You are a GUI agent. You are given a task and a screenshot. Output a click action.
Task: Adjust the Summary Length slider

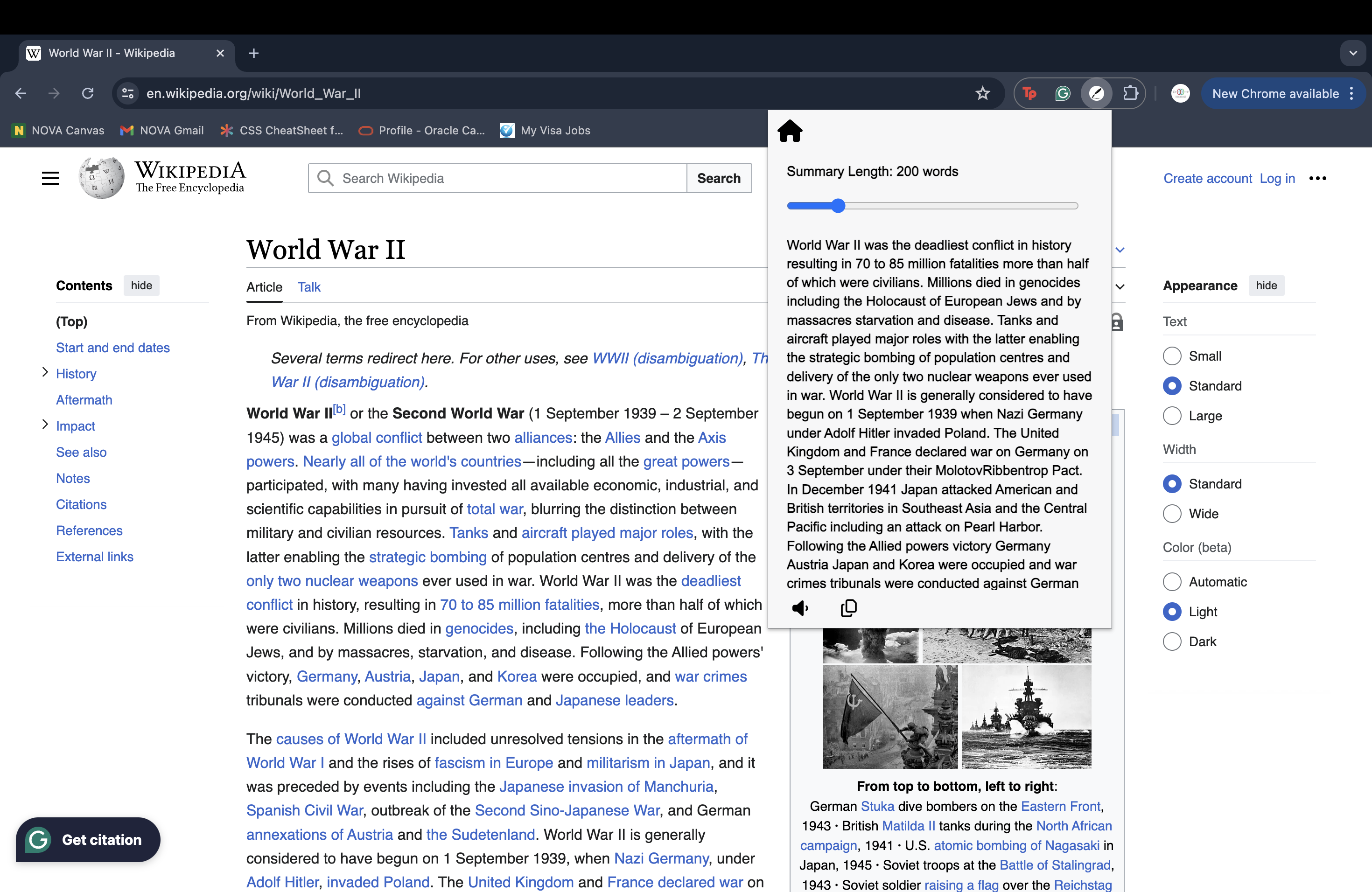coord(839,206)
